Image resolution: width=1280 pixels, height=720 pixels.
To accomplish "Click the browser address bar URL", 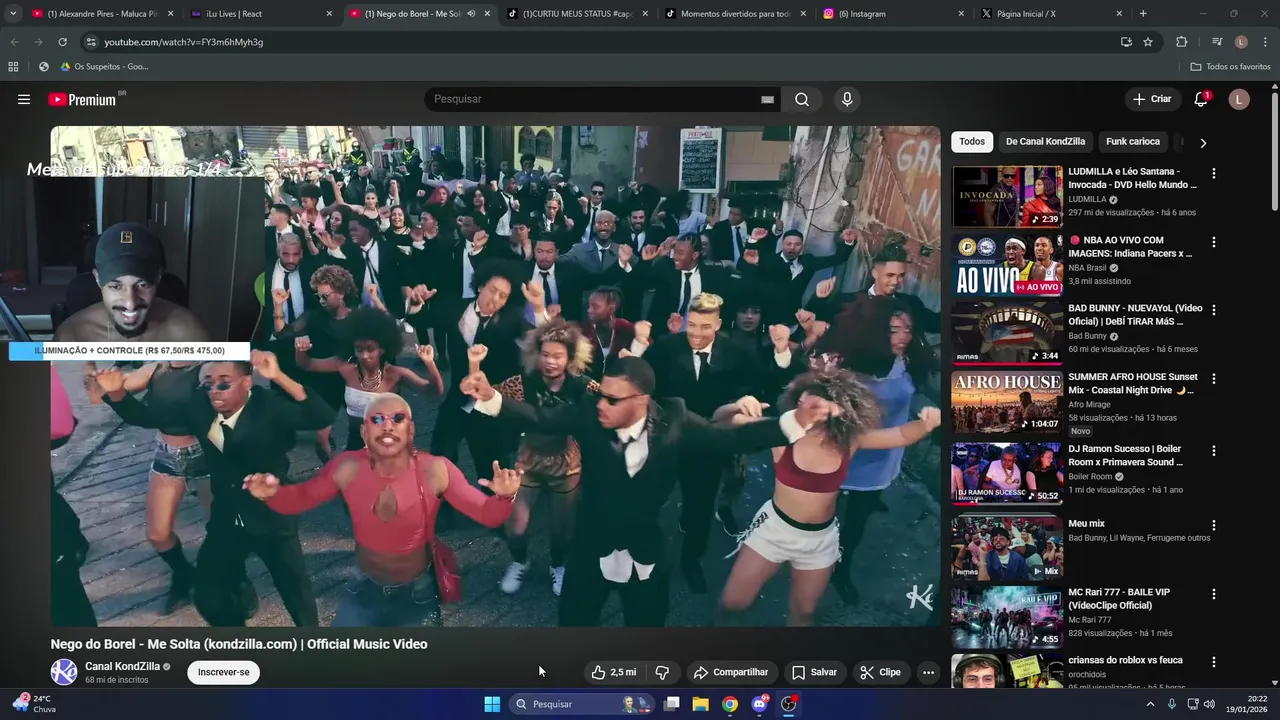I will pyautogui.click(x=184, y=42).
